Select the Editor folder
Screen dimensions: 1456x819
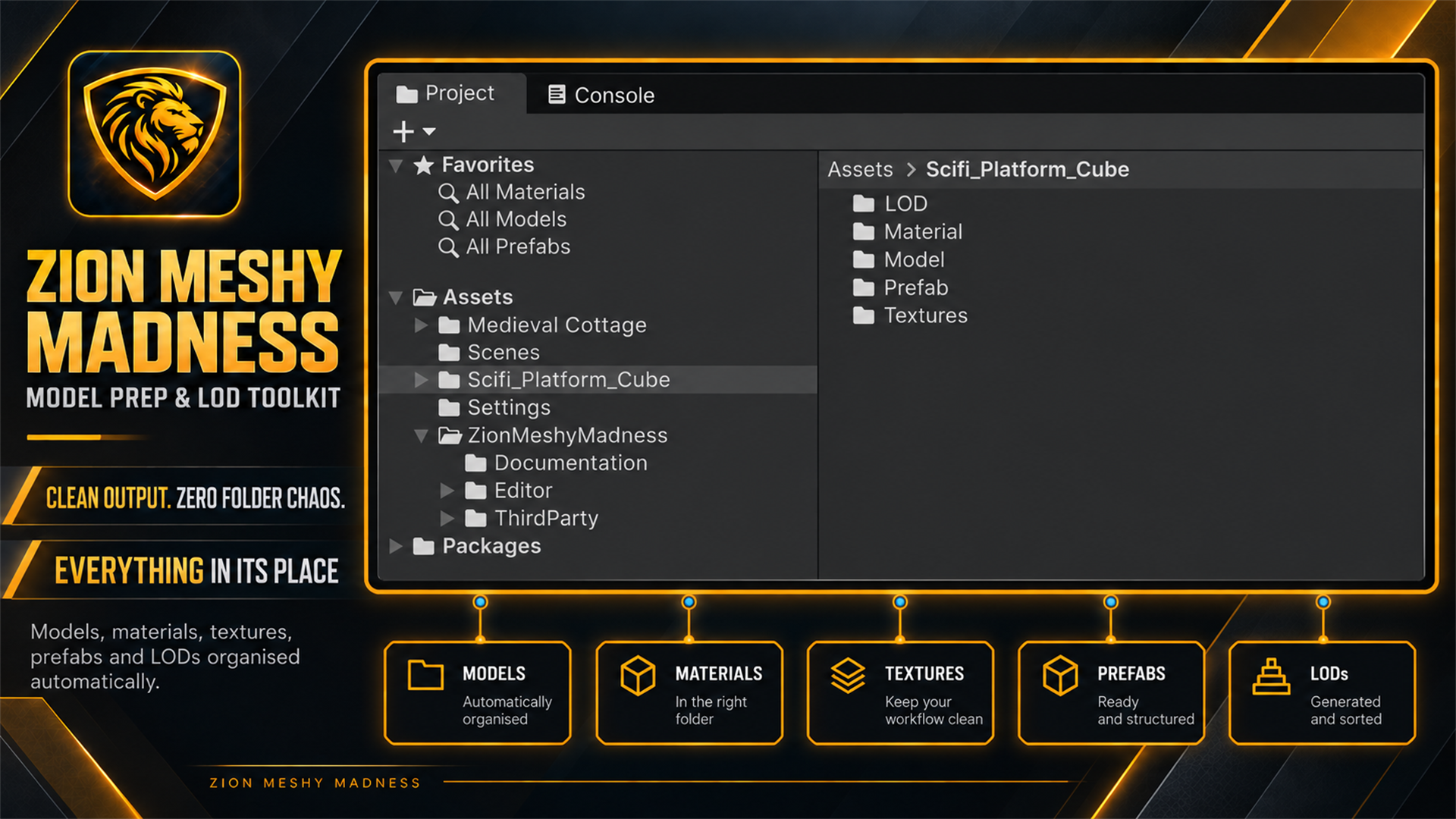[523, 491]
